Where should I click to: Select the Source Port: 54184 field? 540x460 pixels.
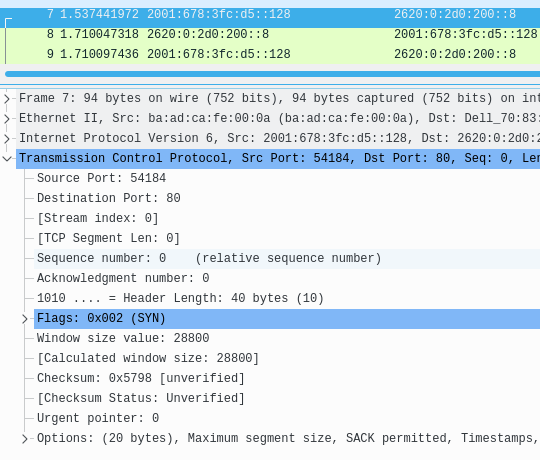(x=101, y=178)
